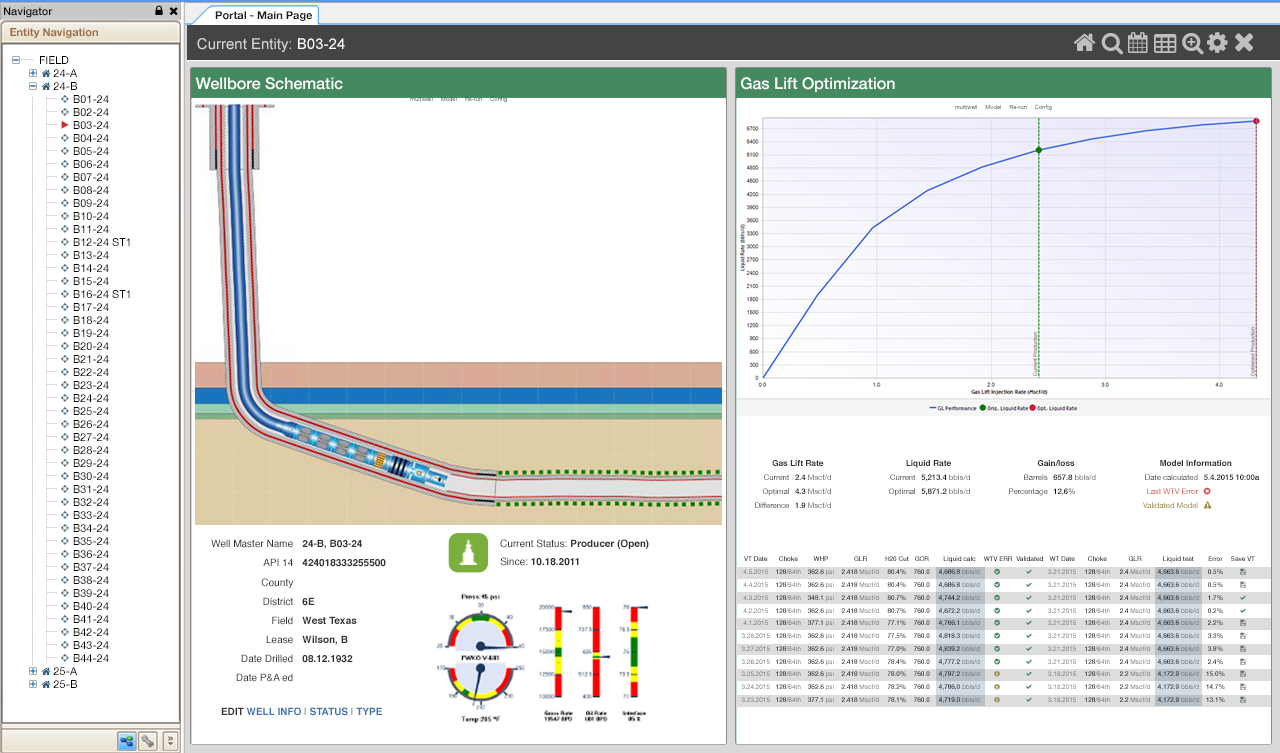This screenshot has width=1280, height=753.
Task: Select the hierarchy tree view icon
Action: 127,741
